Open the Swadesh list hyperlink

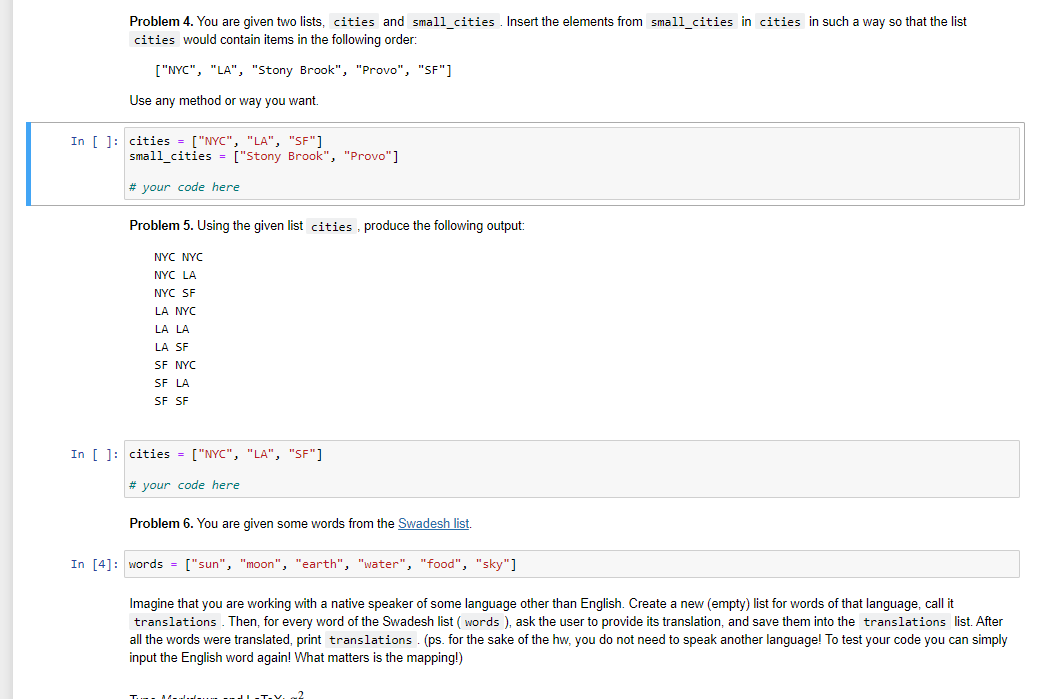click(x=433, y=523)
